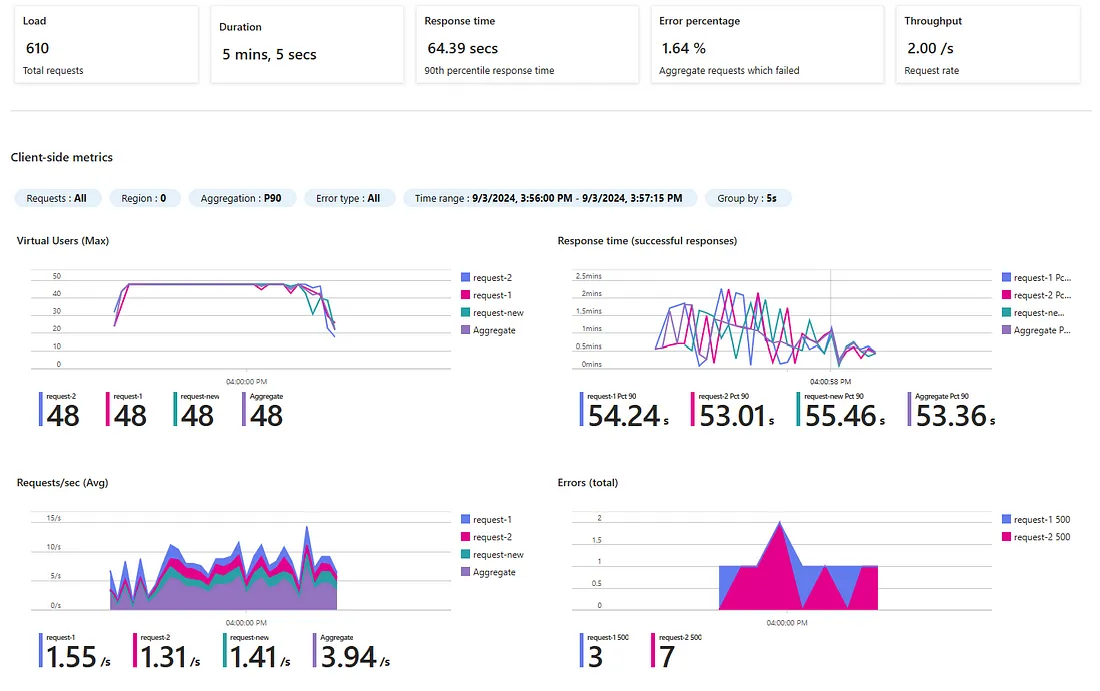This screenshot has width=1100, height=691.
Task: Click the Response time 64.39 secs card
Action: 526,45
